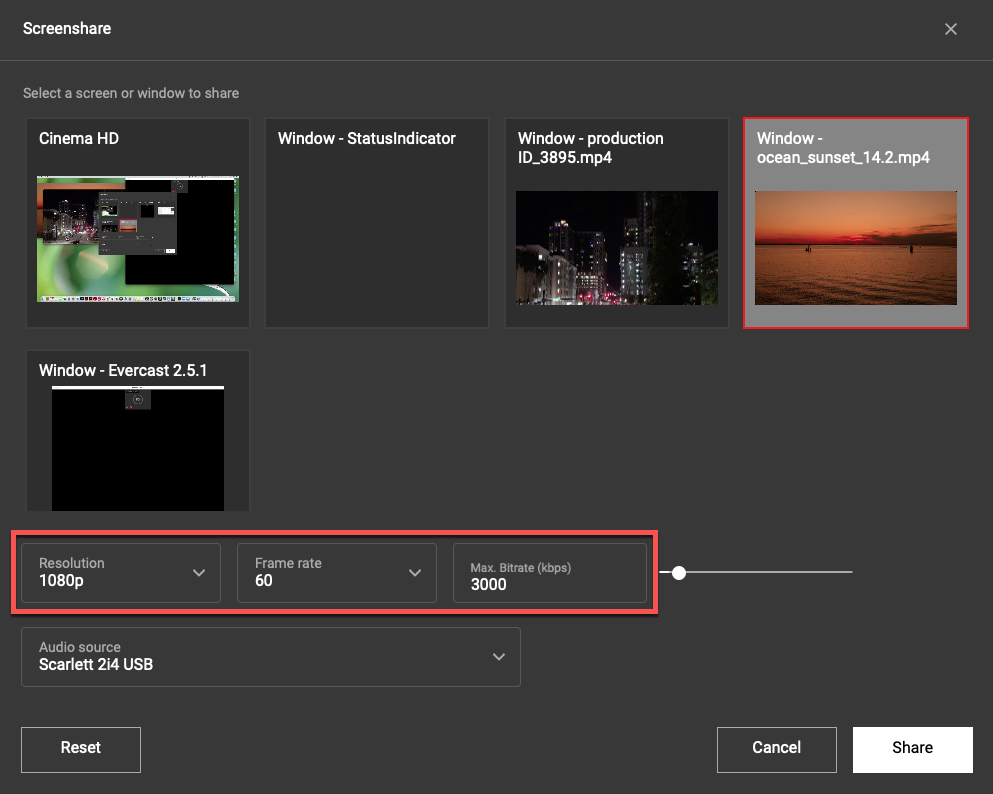Screen dimensions: 993x794
Task: Click the bitrate slider handle
Action: pos(679,572)
